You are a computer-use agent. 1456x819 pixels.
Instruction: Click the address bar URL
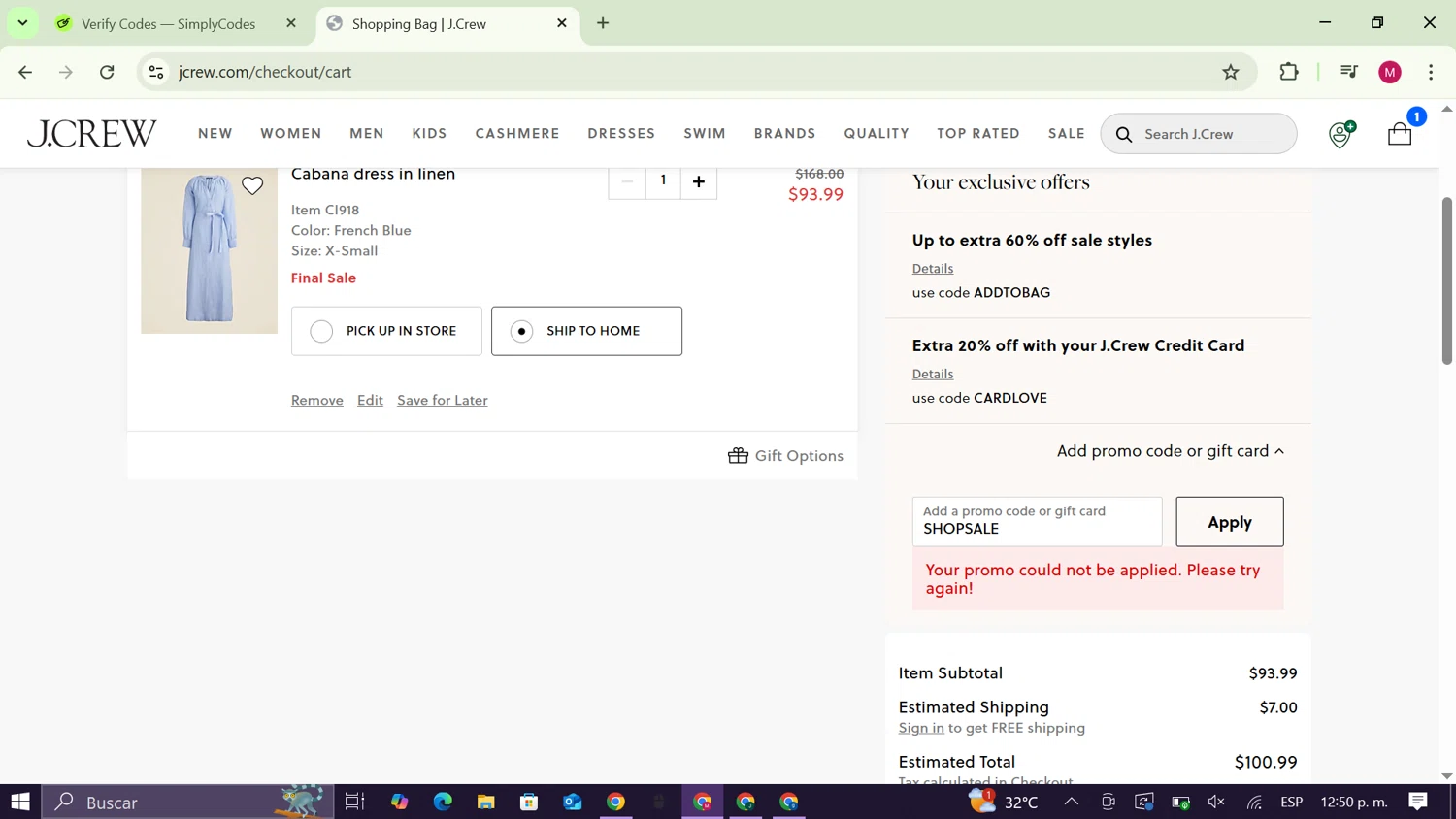click(x=265, y=72)
